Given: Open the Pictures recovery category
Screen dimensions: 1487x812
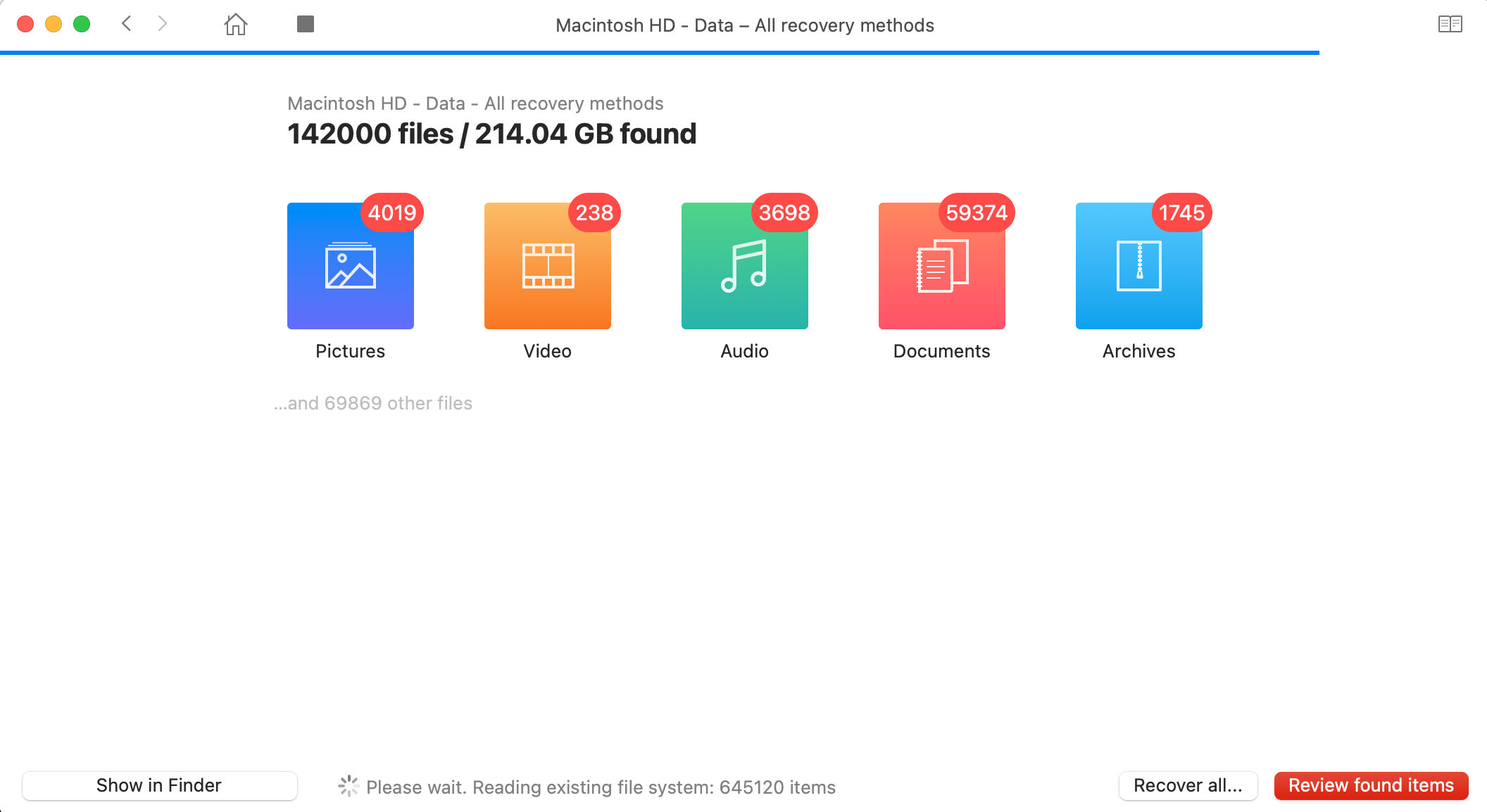Looking at the screenshot, I should (350, 265).
